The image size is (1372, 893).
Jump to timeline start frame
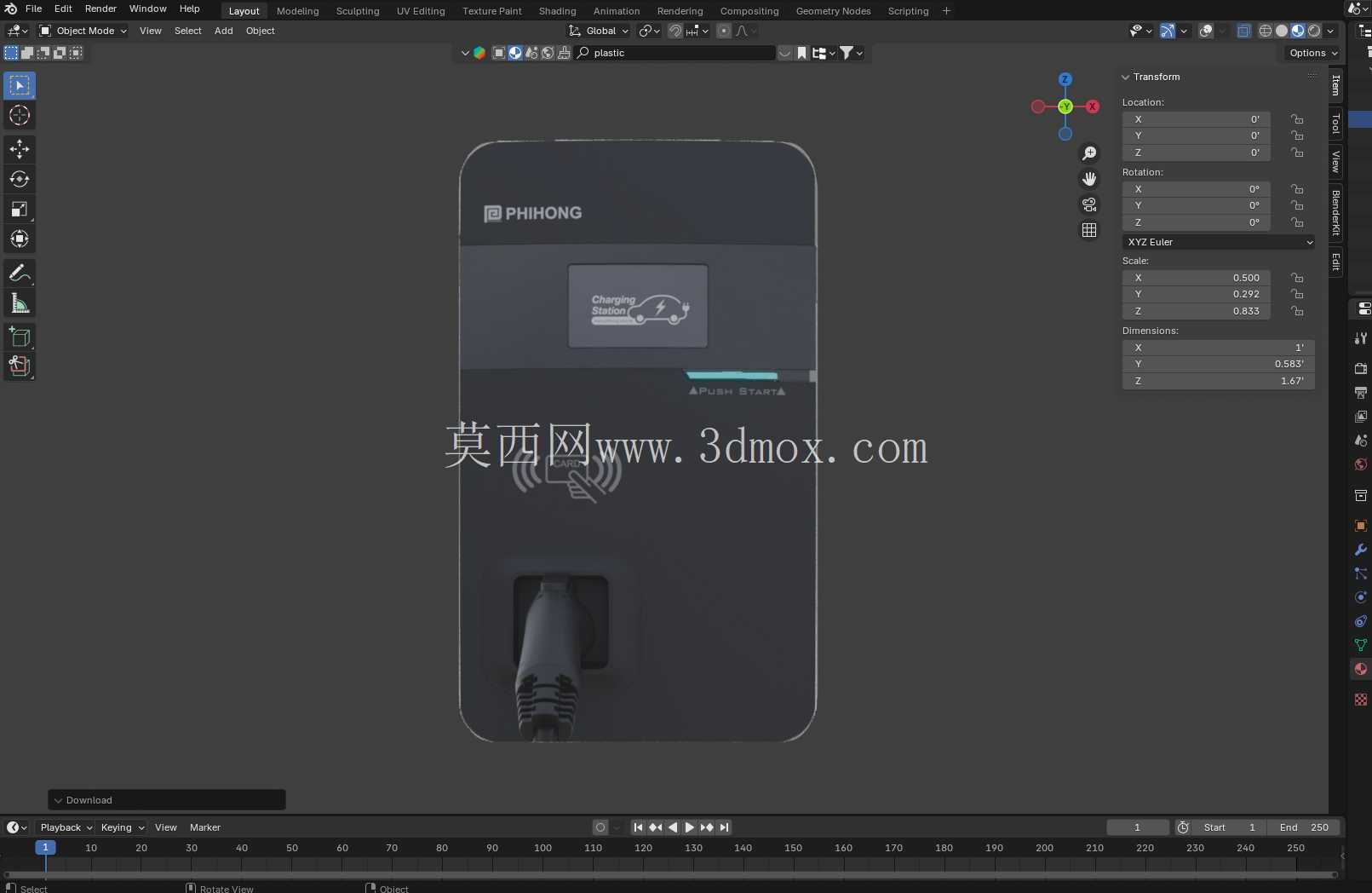[638, 827]
